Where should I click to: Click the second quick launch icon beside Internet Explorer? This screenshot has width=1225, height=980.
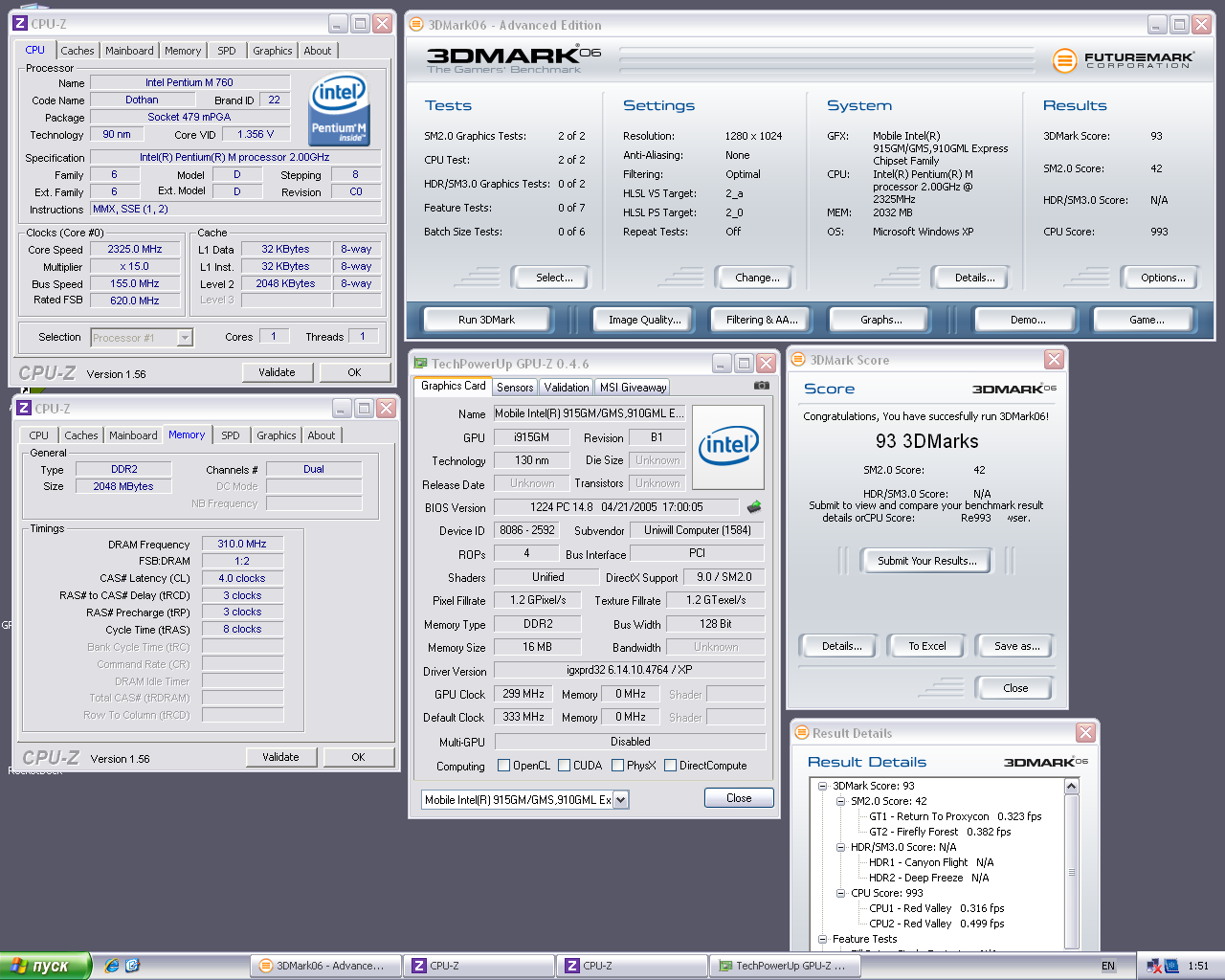pyautogui.click(x=132, y=966)
